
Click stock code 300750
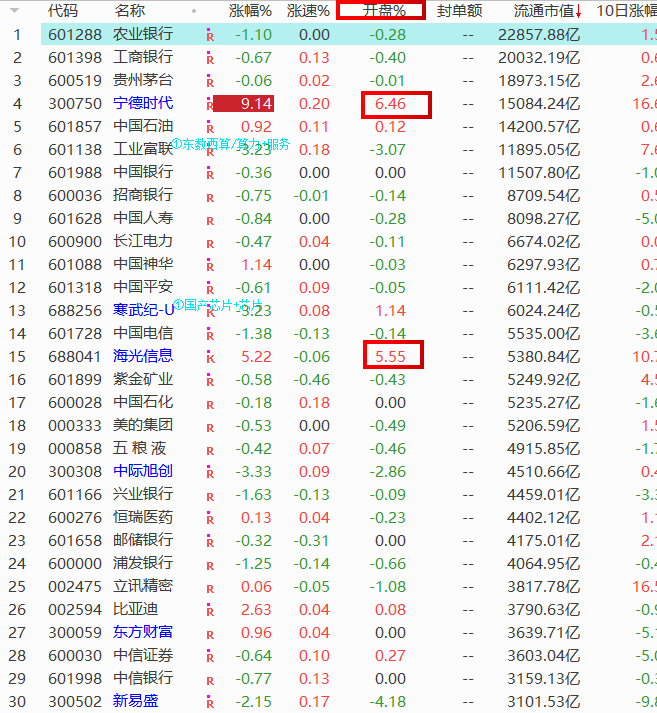coord(75,104)
